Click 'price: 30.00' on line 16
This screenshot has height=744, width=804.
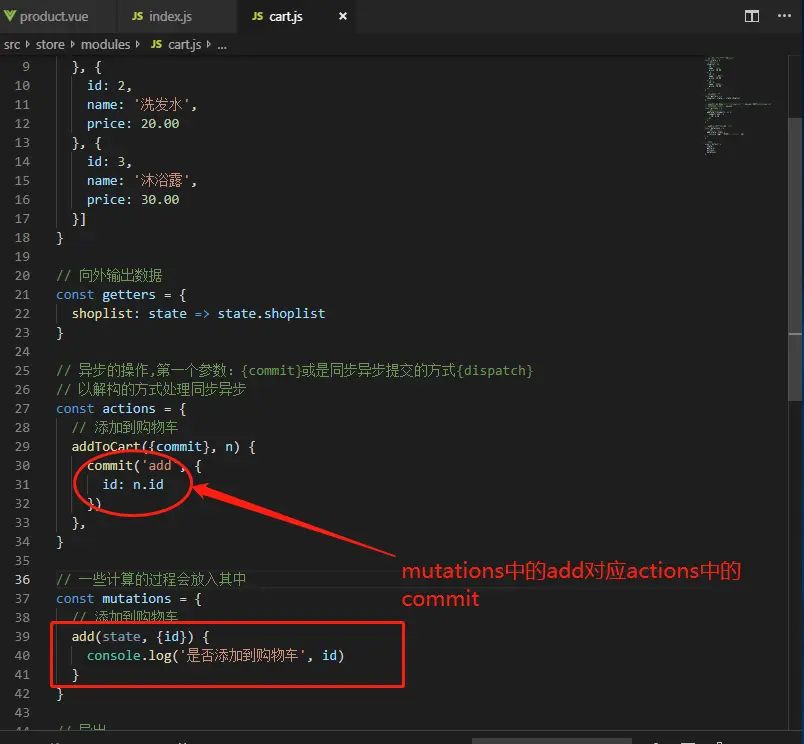coord(133,199)
